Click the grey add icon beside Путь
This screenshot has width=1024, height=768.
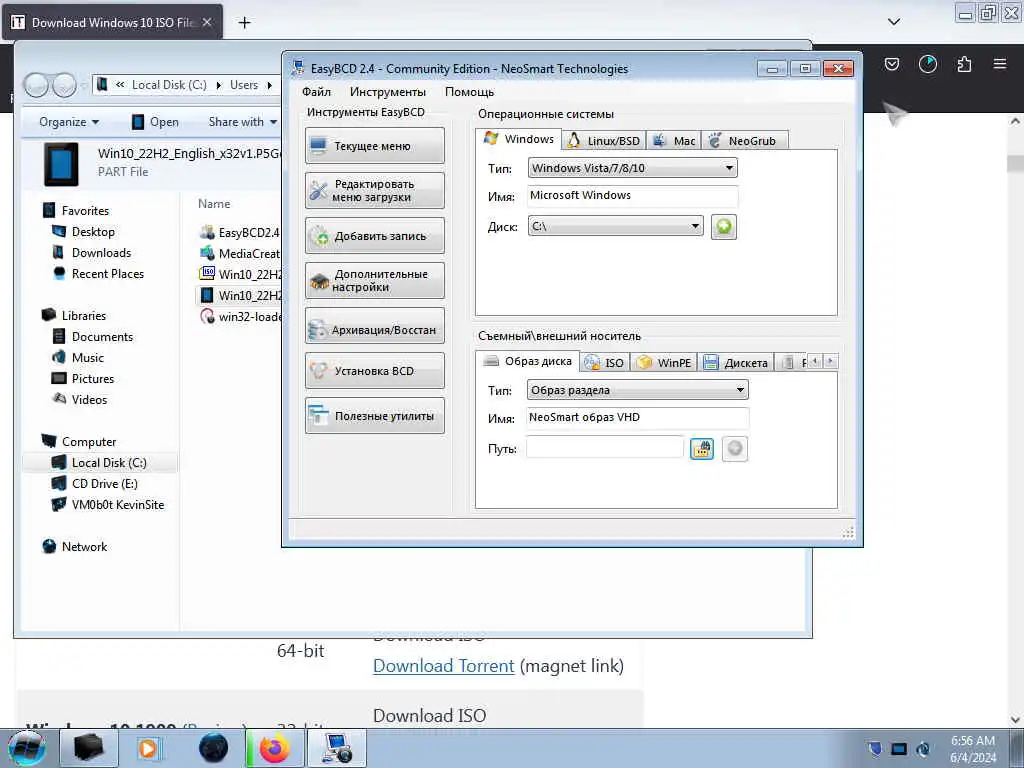click(x=735, y=449)
